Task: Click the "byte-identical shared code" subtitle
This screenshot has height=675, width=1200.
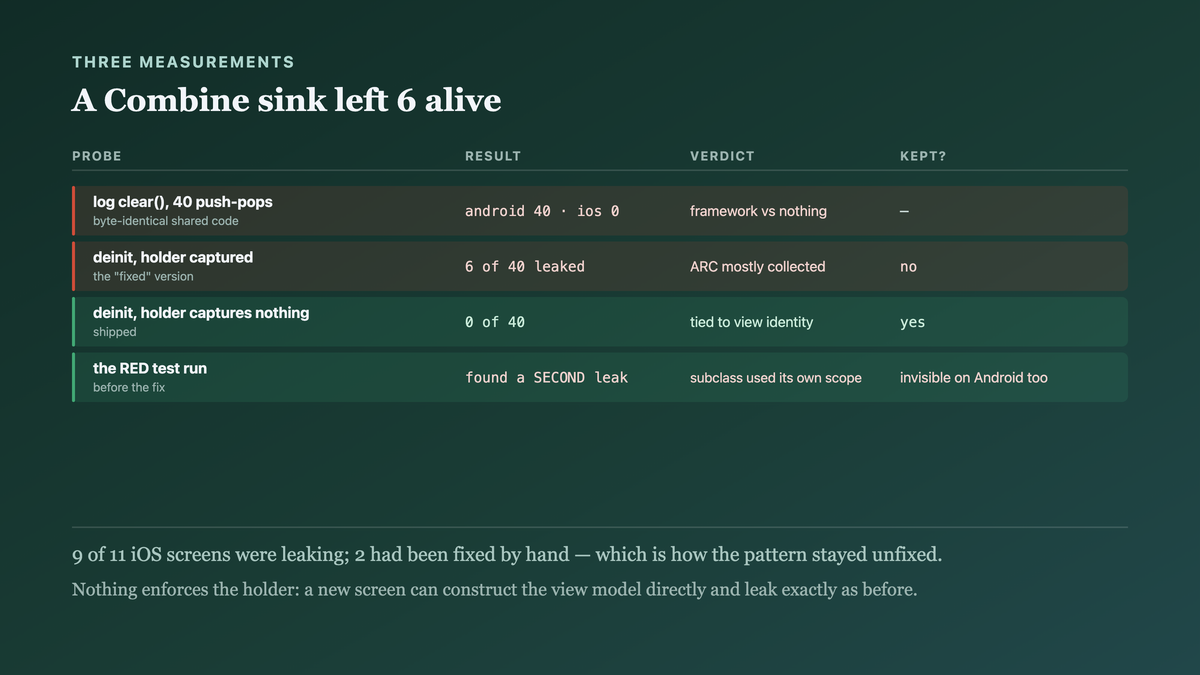Action: (166, 221)
